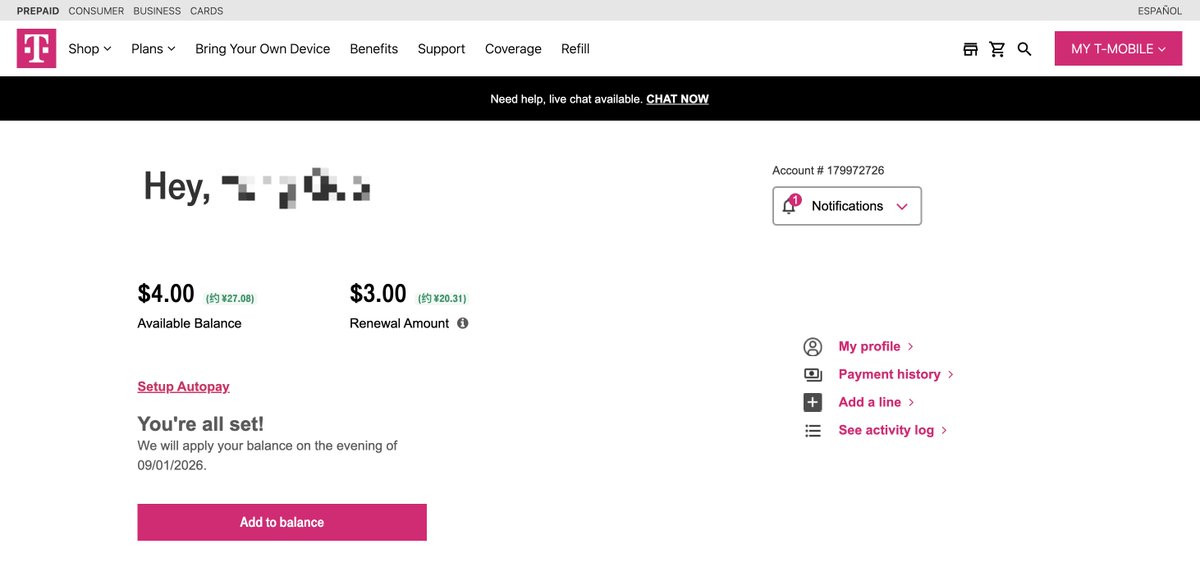Open Bring Your Own Device page
The height and width of the screenshot is (567, 1200).
pos(263,48)
